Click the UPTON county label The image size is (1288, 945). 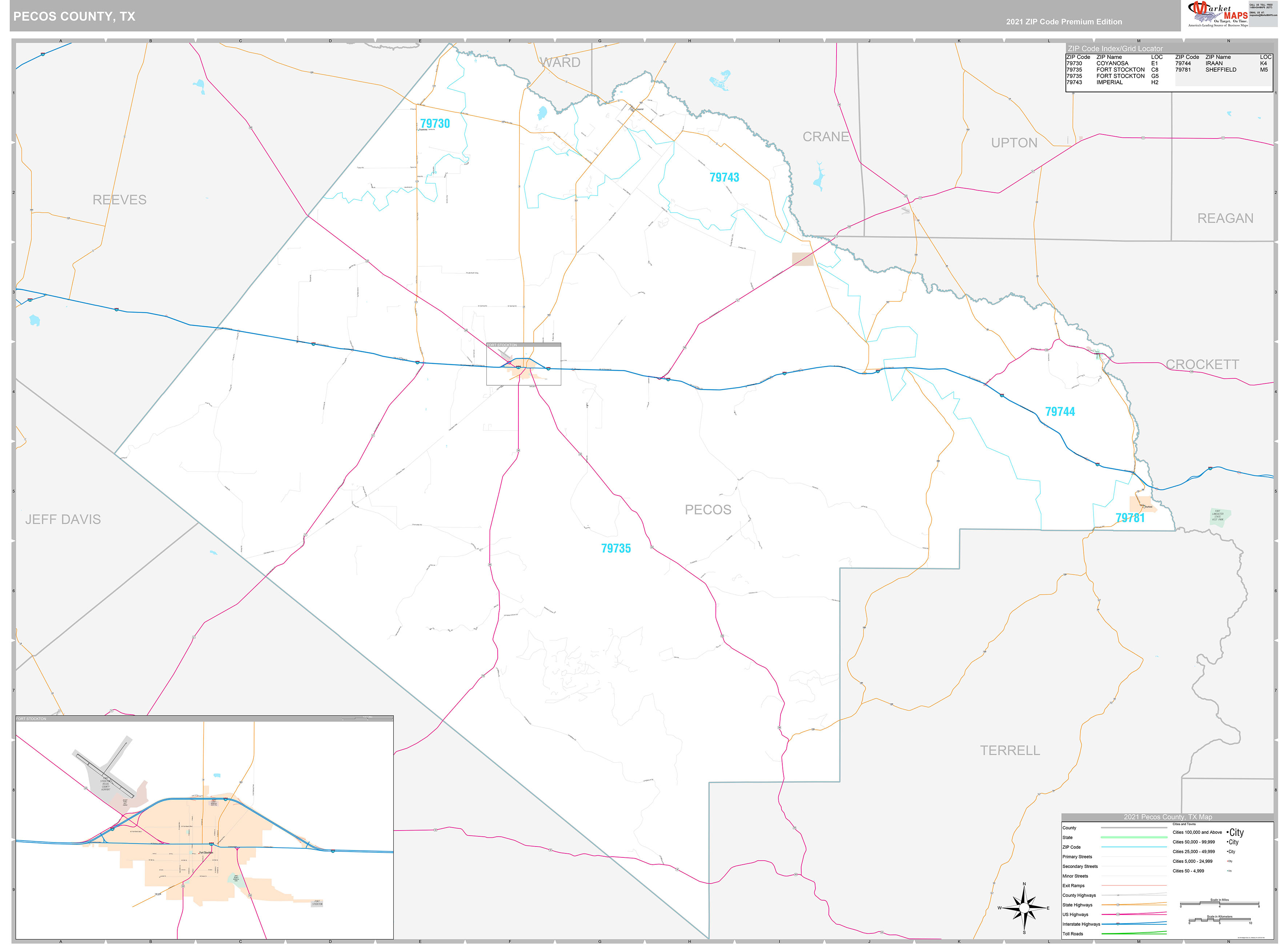coord(1014,143)
